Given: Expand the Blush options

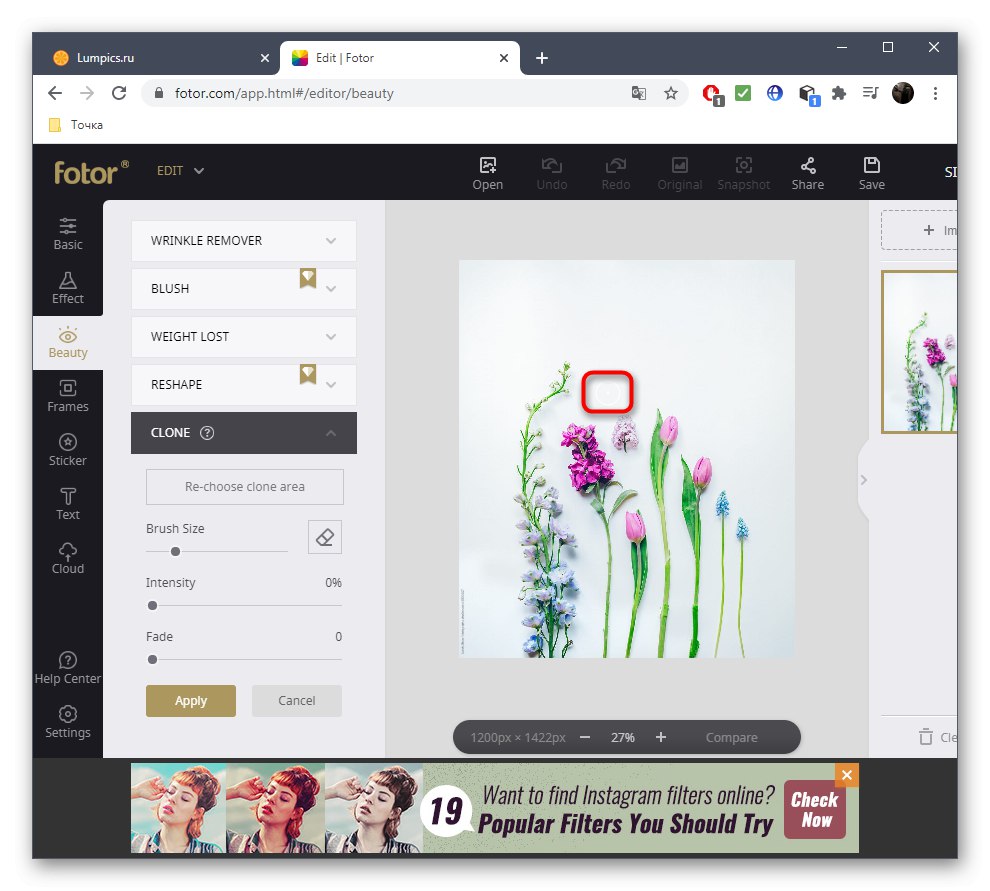Looking at the screenshot, I should [x=243, y=289].
